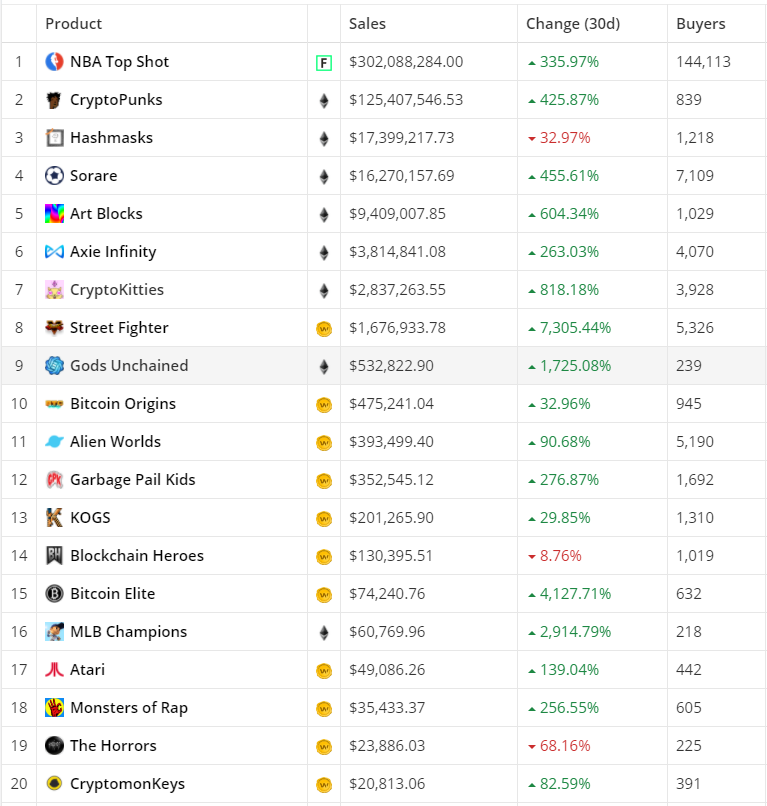Click the WAX coin icon in Atari row
The image size is (767, 806).
click(x=324, y=671)
